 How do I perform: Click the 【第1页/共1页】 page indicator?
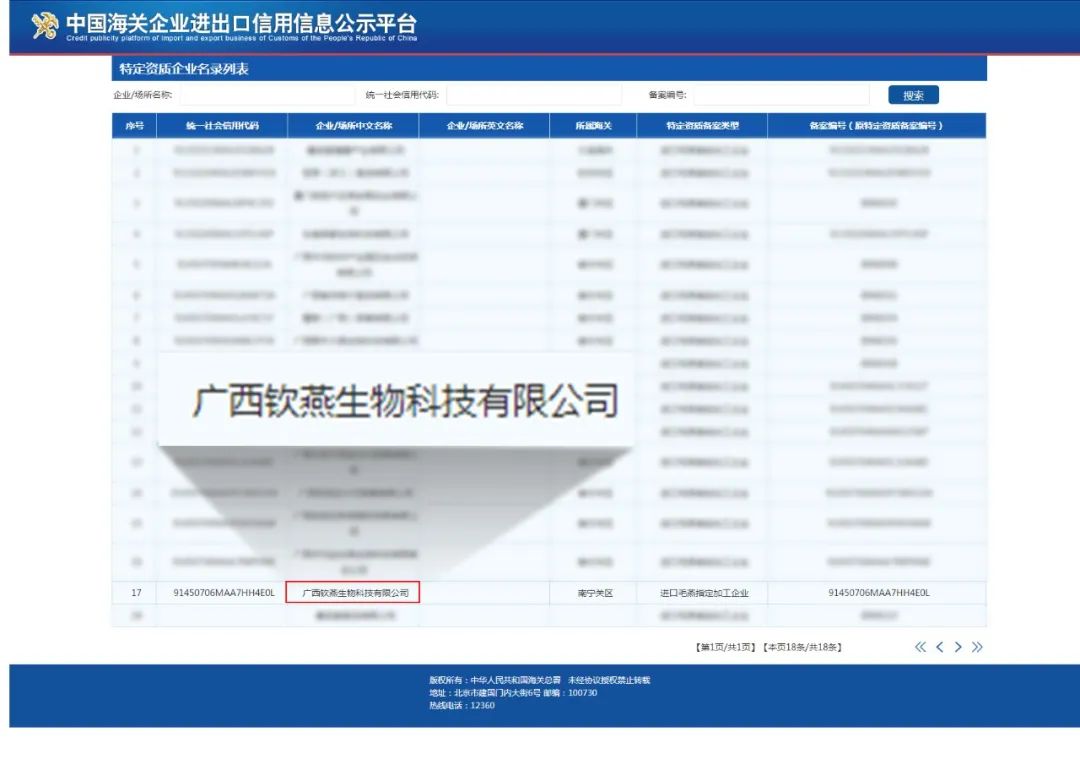coord(725,647)
